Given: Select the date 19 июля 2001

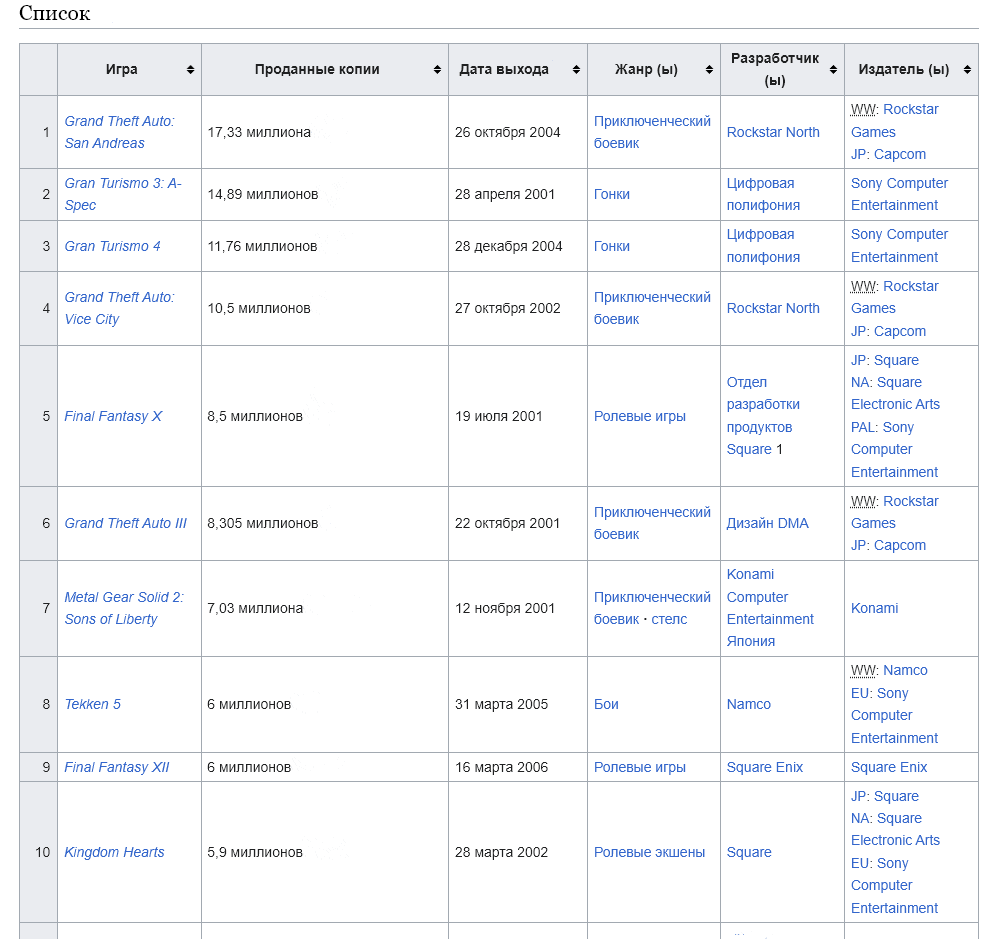Looking at the screenshot, I should click(498, 416).
